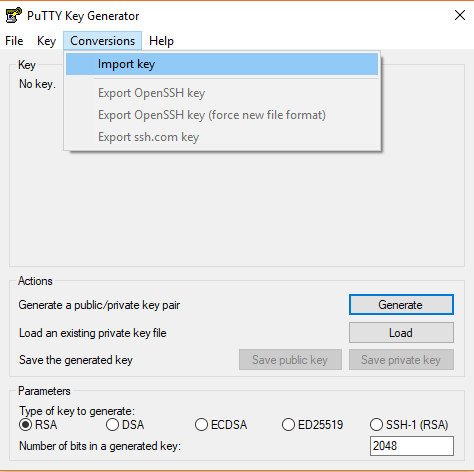Select the ECDSA key type radio button
Screen dimensions: 474x472
point(201,425)
